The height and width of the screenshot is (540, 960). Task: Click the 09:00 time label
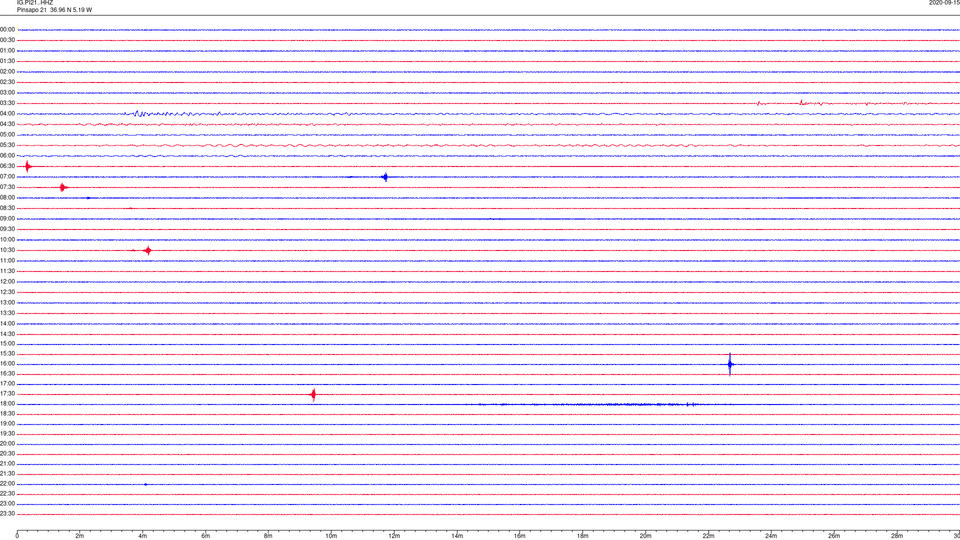point(8,219)
